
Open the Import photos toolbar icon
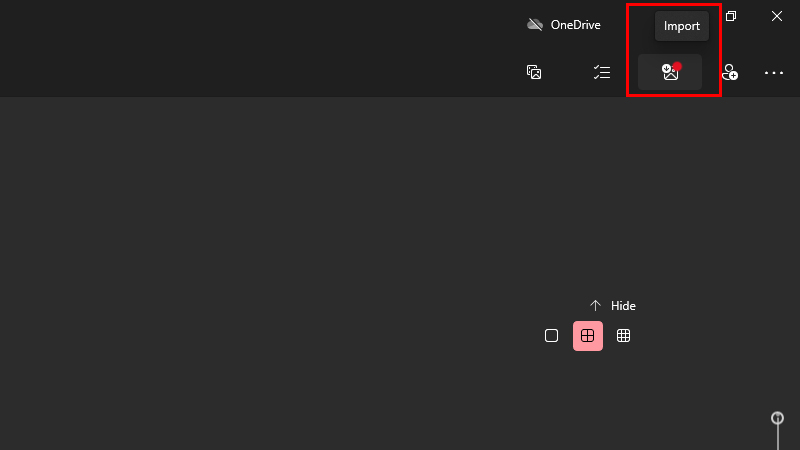[x=670, y=72]
